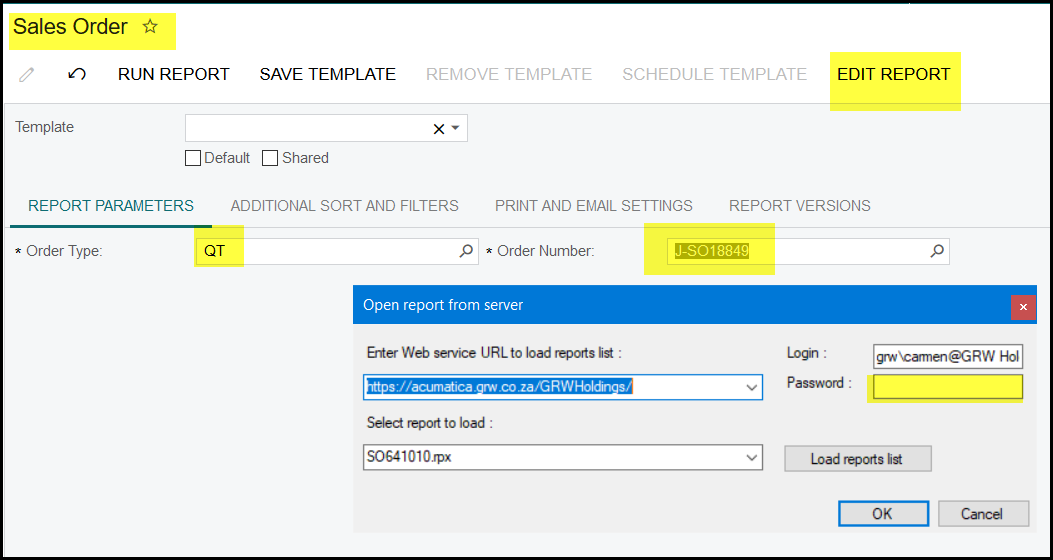Image resolution: width=1053 pixels, height=560 pixels.
Task: Open the Select report to load dropdown
Action: pos(751,458)
